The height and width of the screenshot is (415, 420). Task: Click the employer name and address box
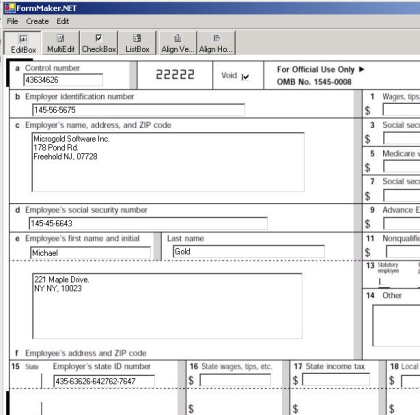click(x=168, y=162)
